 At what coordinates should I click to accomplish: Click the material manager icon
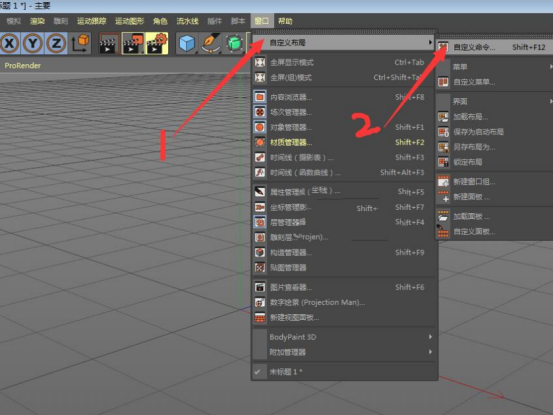260,142
